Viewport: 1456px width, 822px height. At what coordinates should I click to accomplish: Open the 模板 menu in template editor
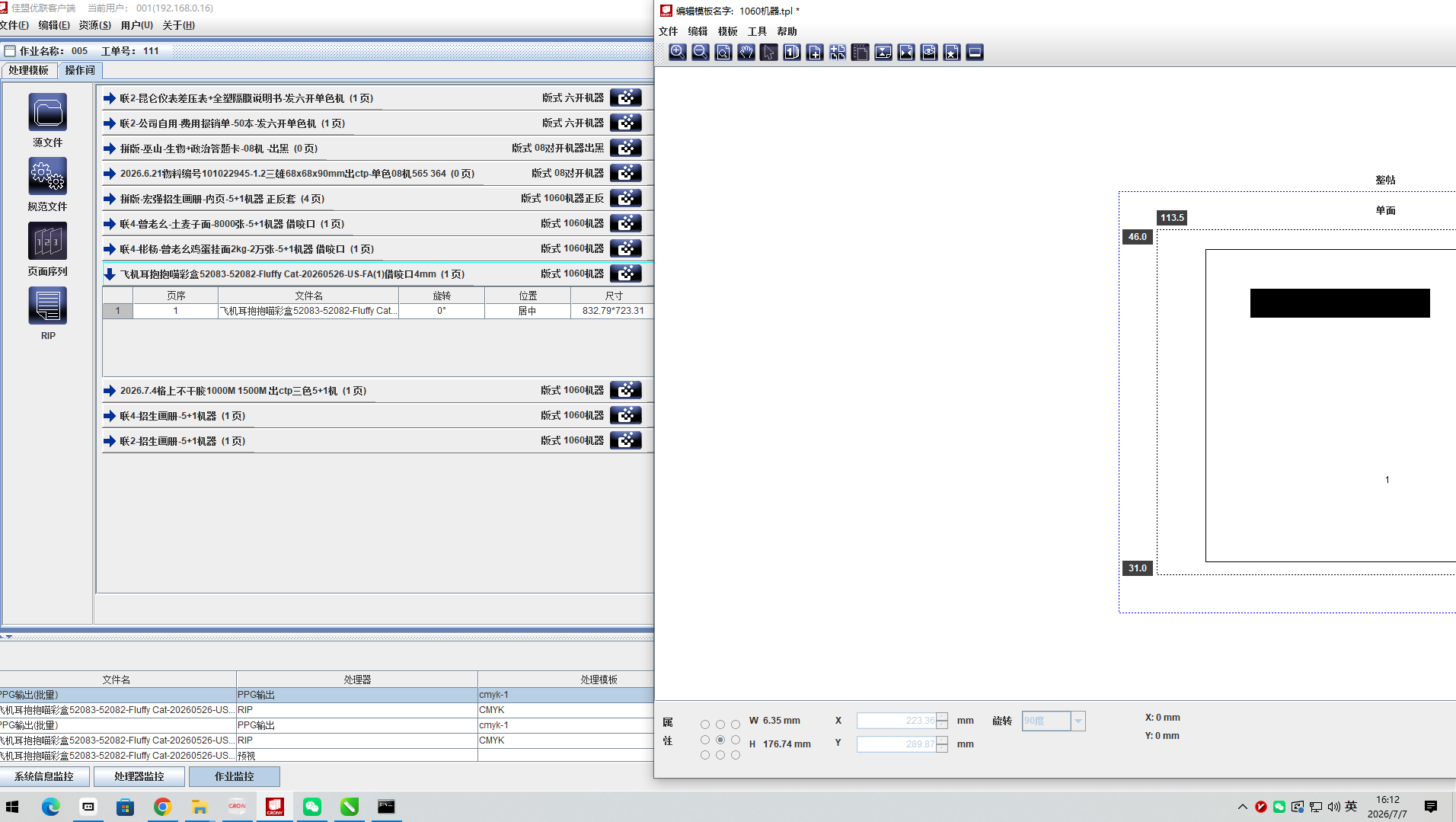[x=727, y=31]
